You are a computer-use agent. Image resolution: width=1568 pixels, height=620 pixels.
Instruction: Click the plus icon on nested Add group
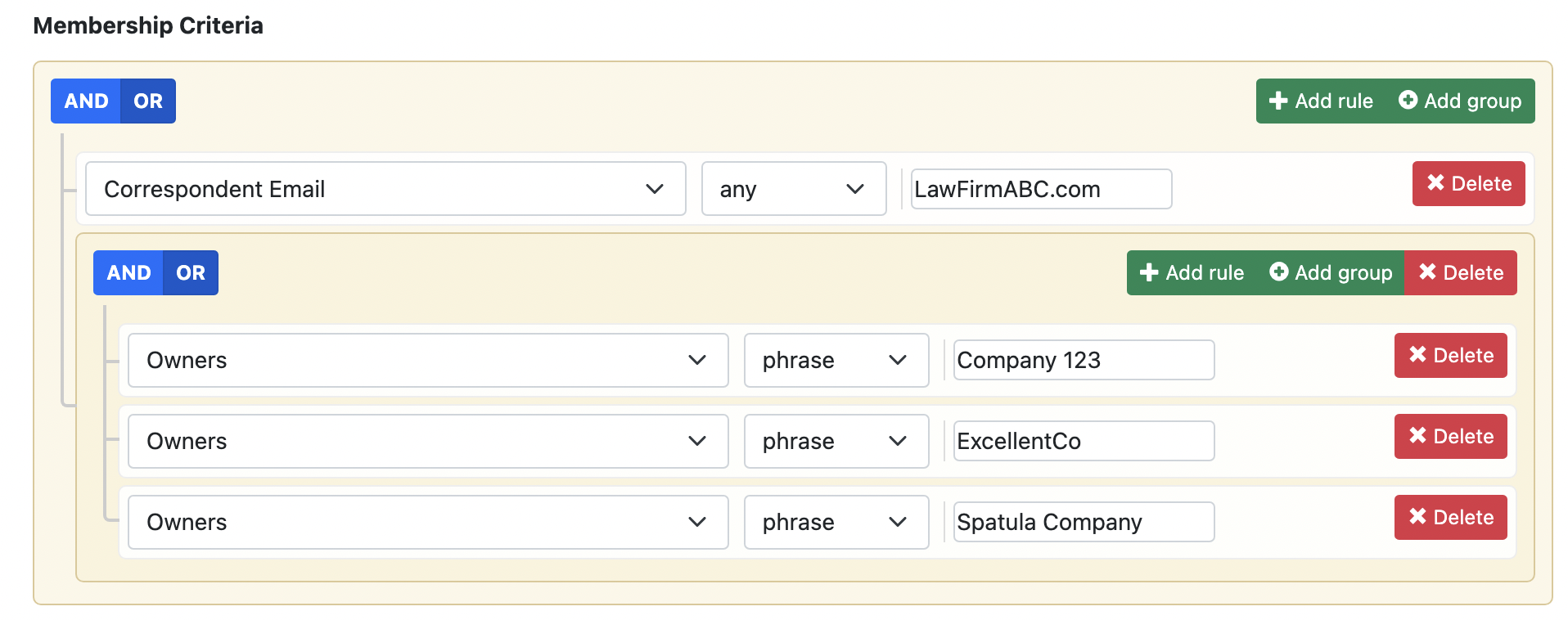tap(1278, 272)
